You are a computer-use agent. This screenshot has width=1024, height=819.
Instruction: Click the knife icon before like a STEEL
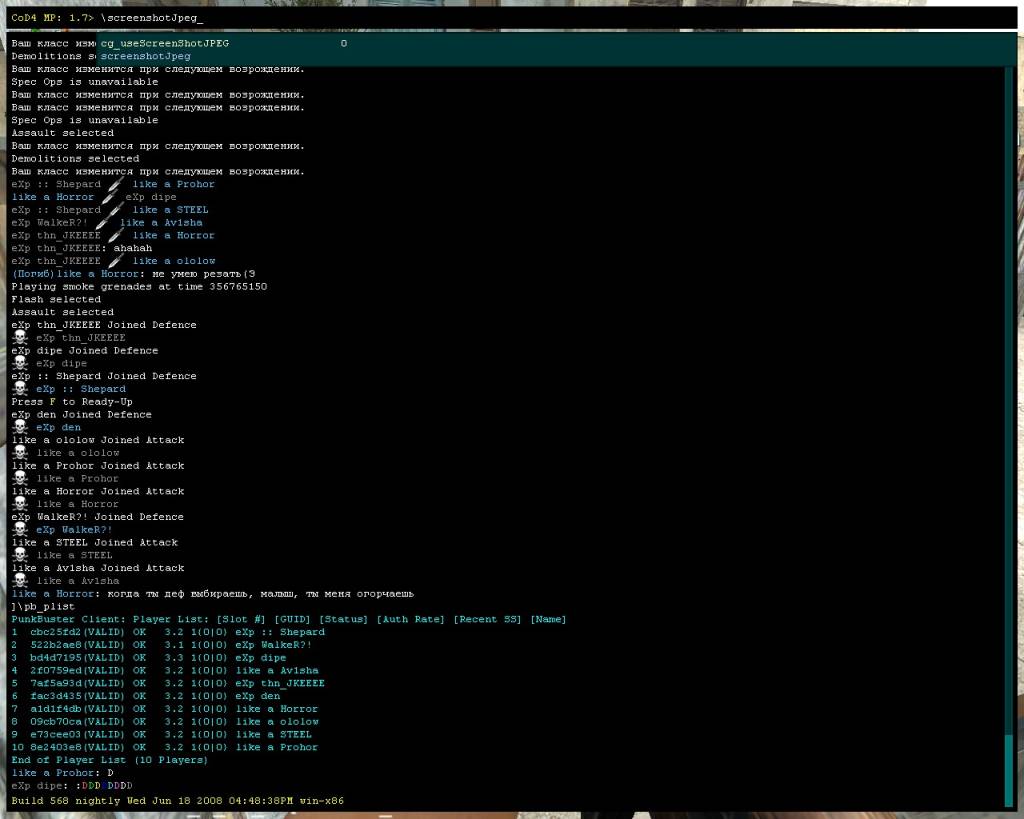115,210
